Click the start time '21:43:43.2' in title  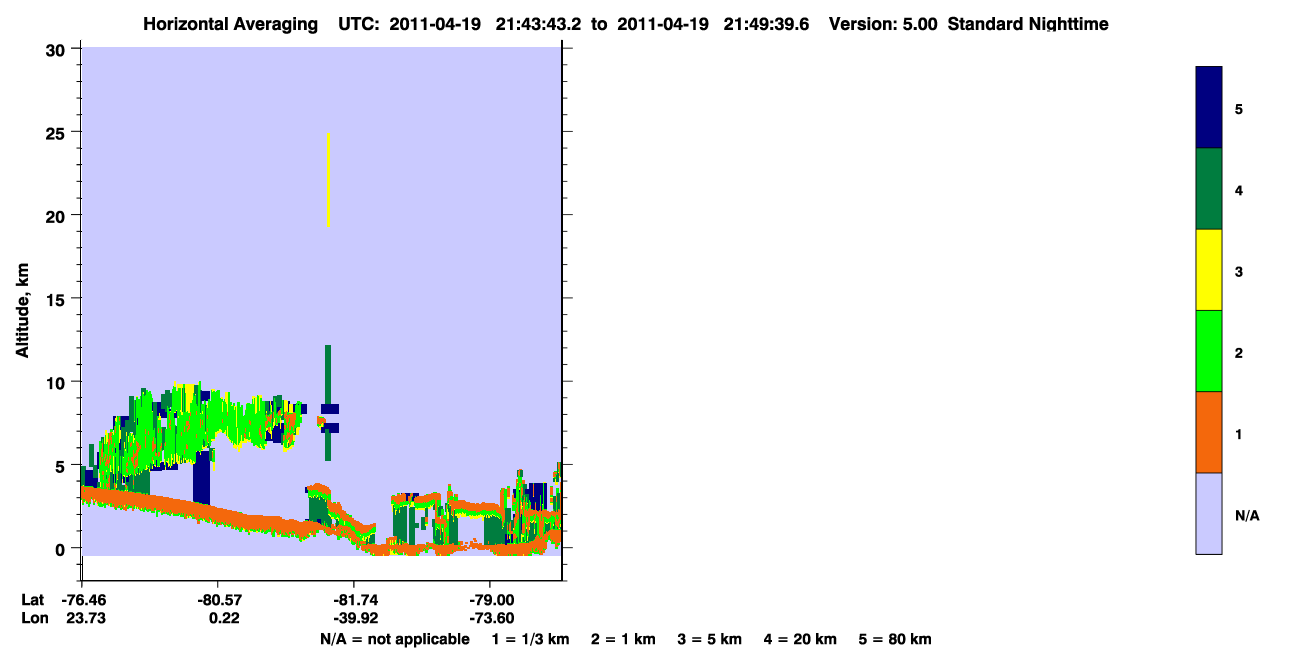point(539,24)
